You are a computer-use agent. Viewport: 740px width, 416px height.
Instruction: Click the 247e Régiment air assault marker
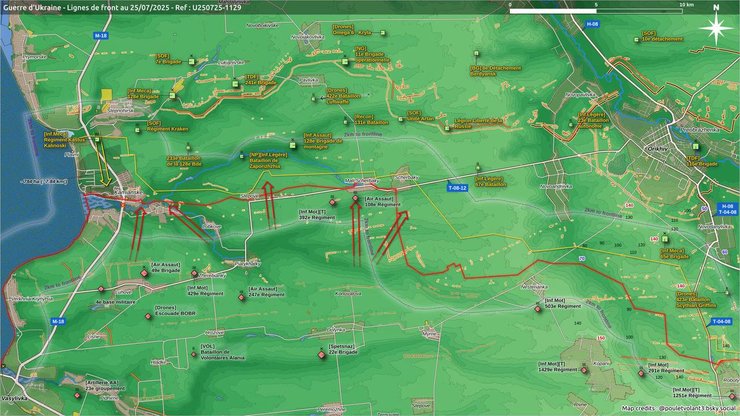(x=242, y=296)
